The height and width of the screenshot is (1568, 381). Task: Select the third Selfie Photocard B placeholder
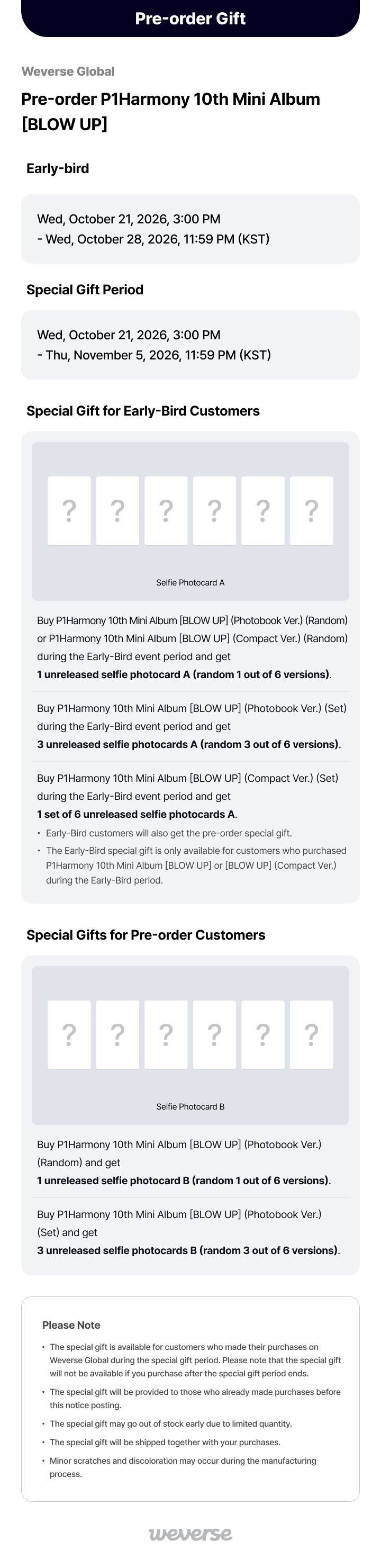pos(166,1035)
